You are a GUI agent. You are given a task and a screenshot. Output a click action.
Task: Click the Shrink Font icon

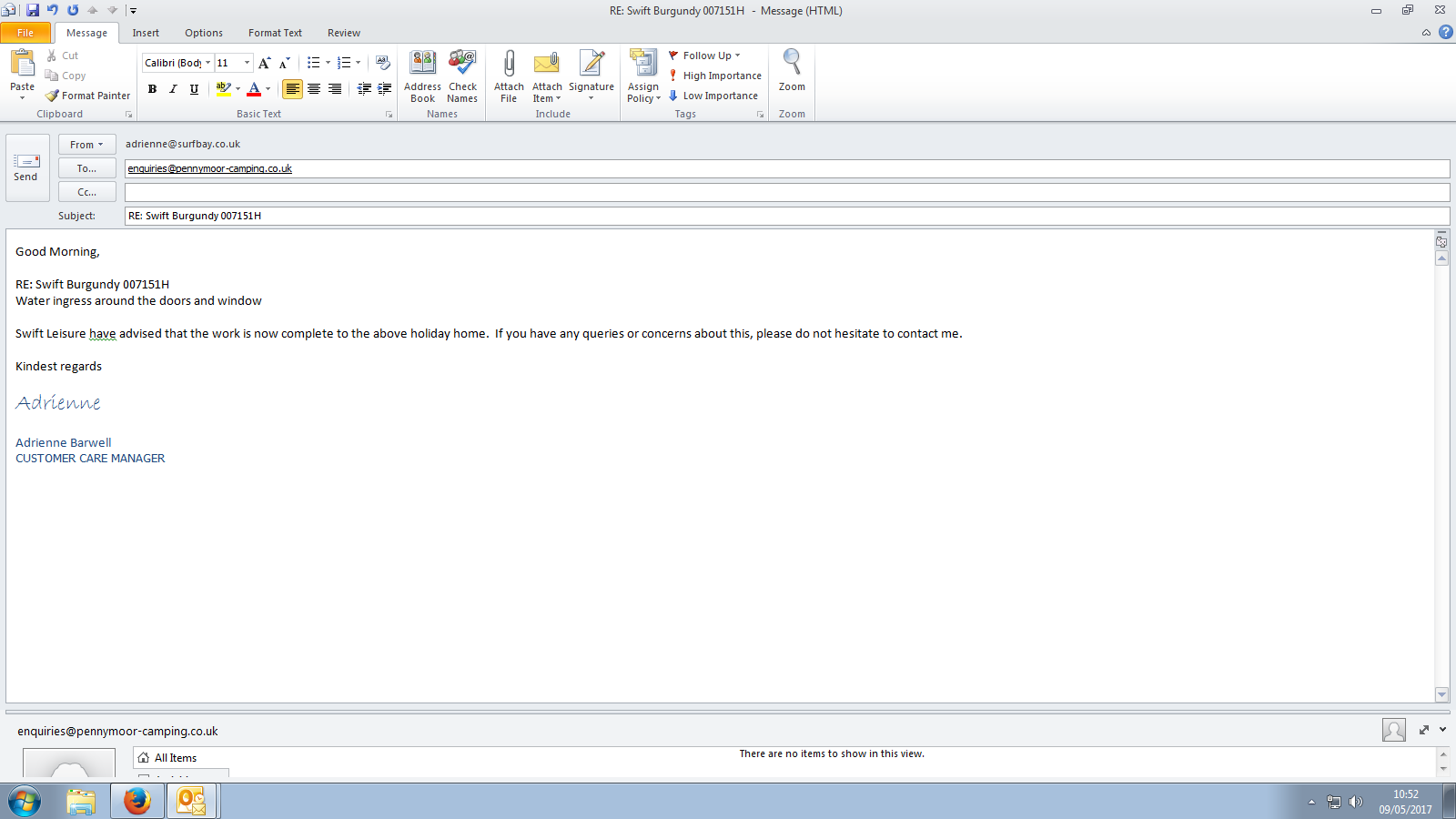point(285,63)
